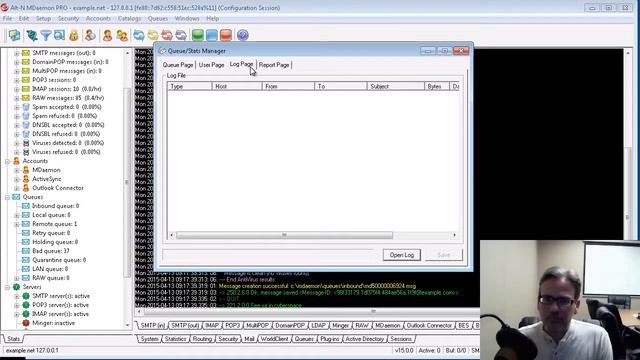Click the blue square toolbar button
This screenshot has height=360, width=640.
coord(211,36)
